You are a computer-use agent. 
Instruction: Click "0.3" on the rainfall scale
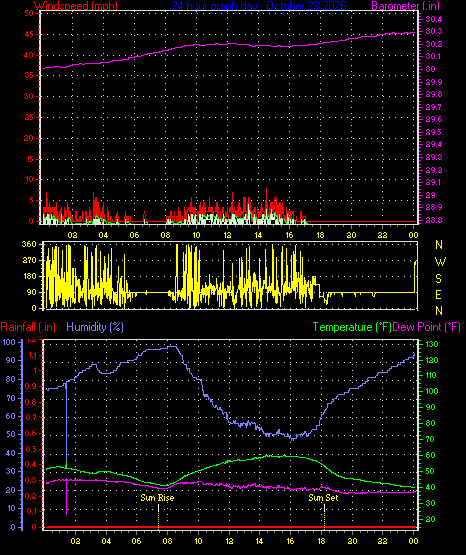click(31, 480)
